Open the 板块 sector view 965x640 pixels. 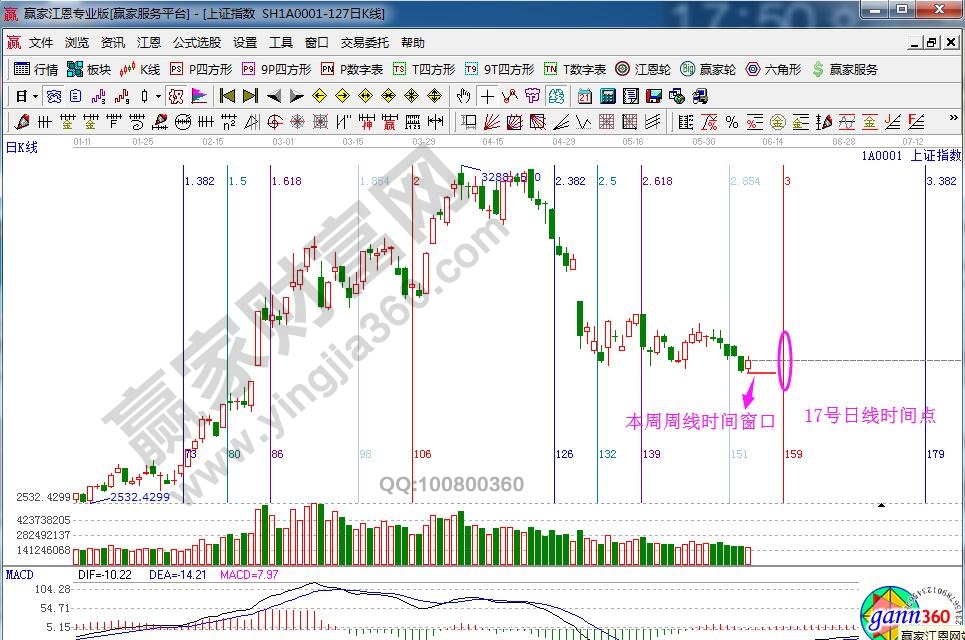(89, 69)
